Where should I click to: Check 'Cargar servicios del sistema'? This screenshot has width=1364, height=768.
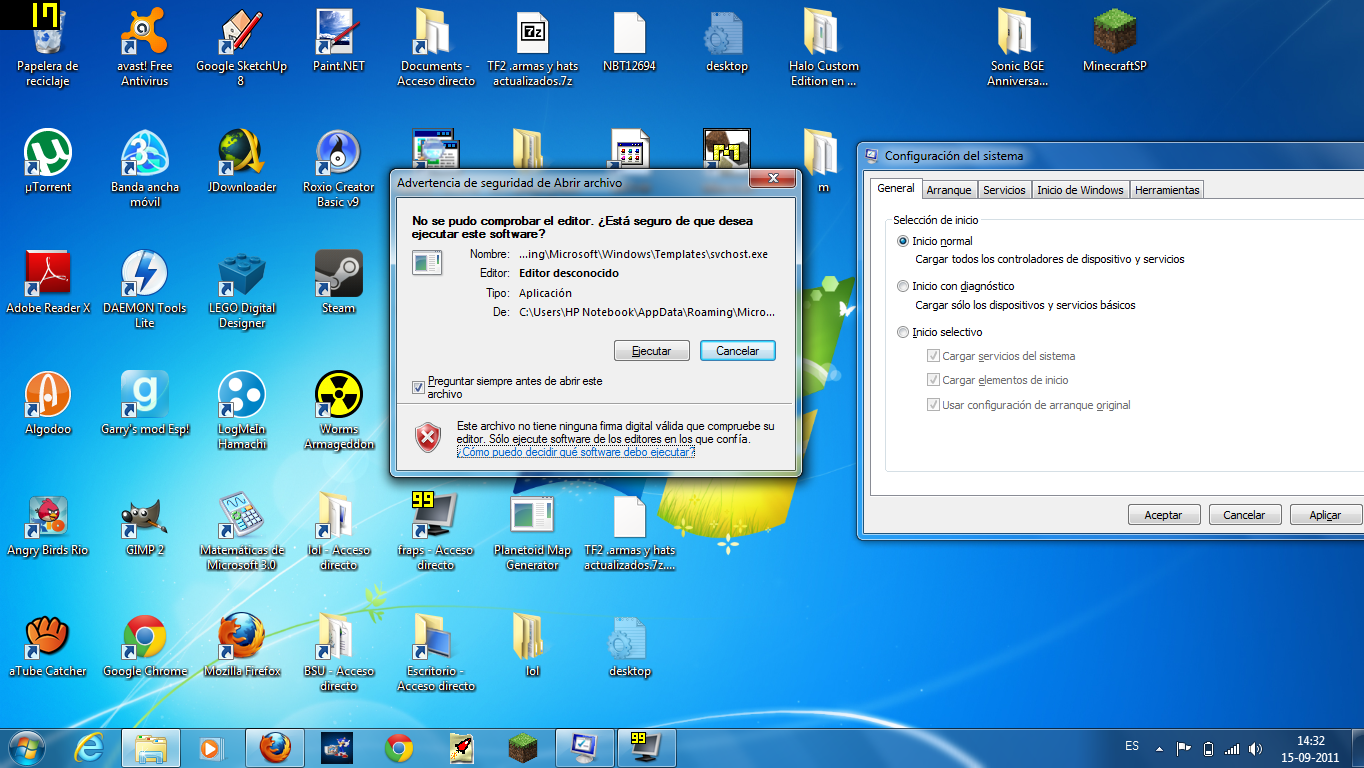(x=933, y=356)
